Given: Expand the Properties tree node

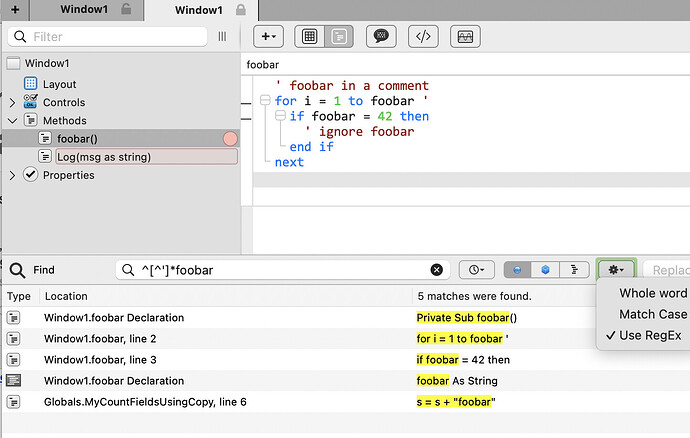Looking at the screenshot, I should tap(12, 175).
